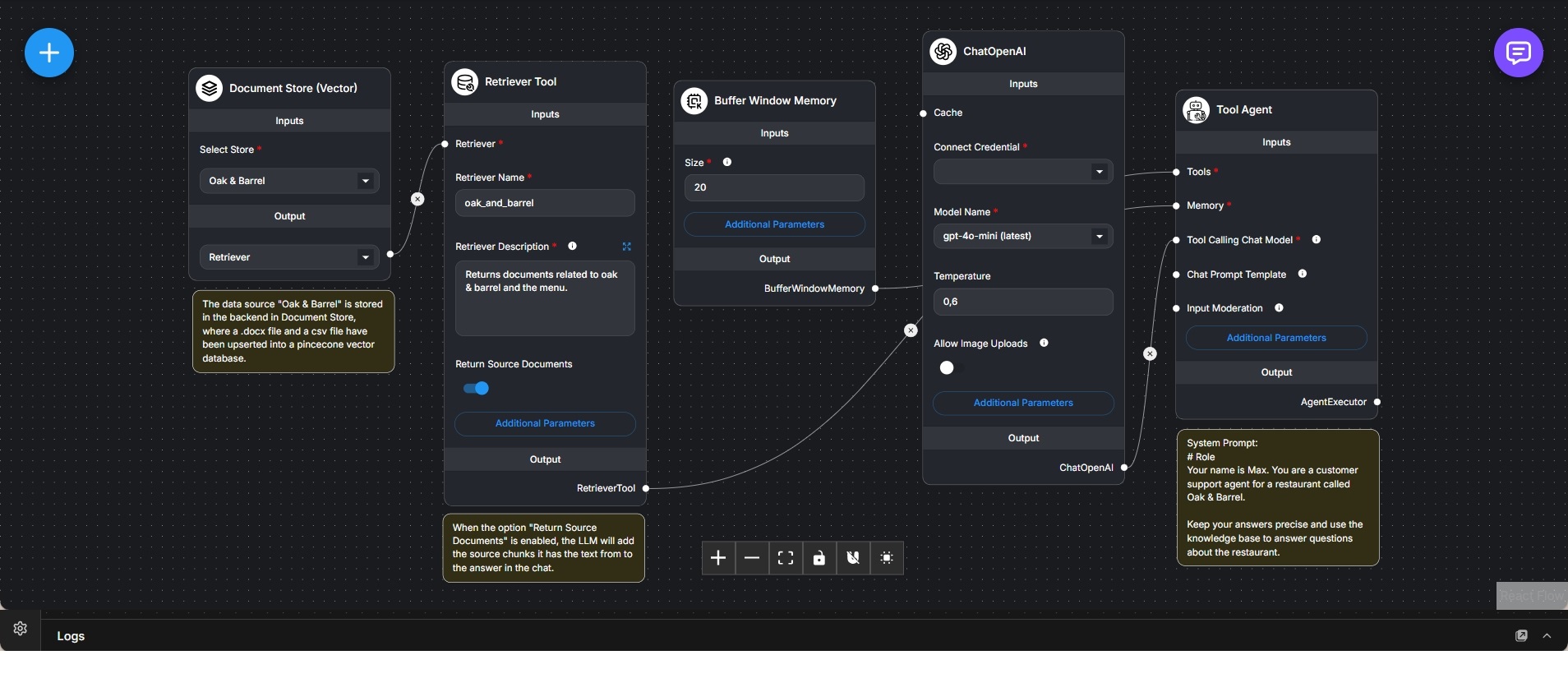This screenshot has width=1568, height=692.
Task: Open the Model Name dropdown
Action: tap(1023, 237)
